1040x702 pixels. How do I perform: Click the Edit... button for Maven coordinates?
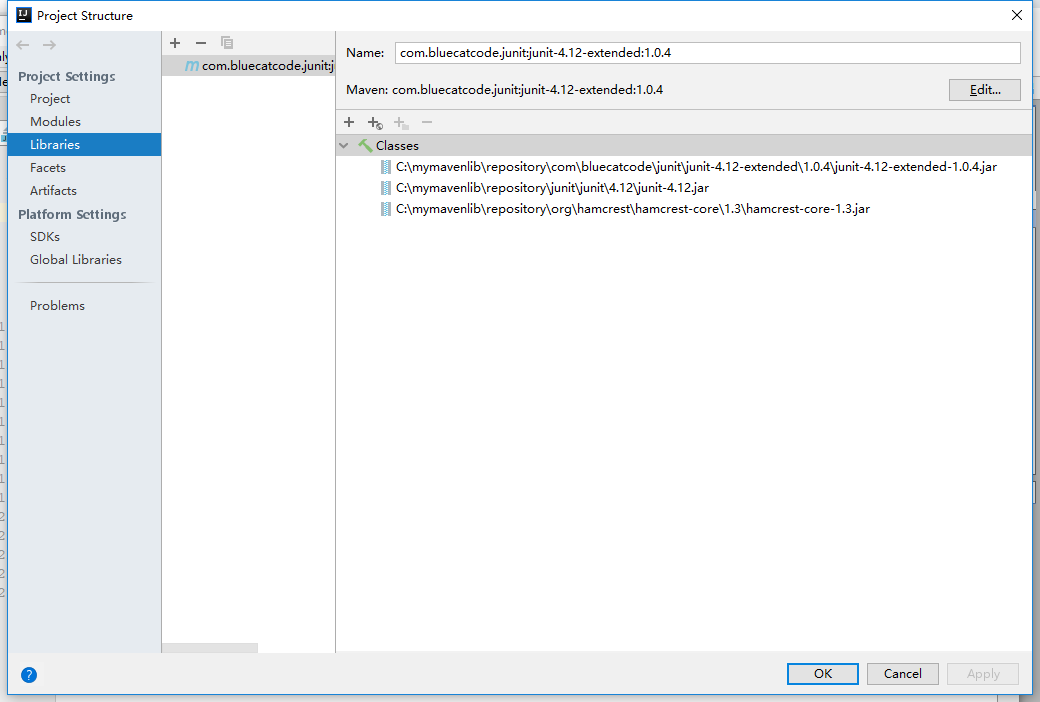tap(984, 90)
